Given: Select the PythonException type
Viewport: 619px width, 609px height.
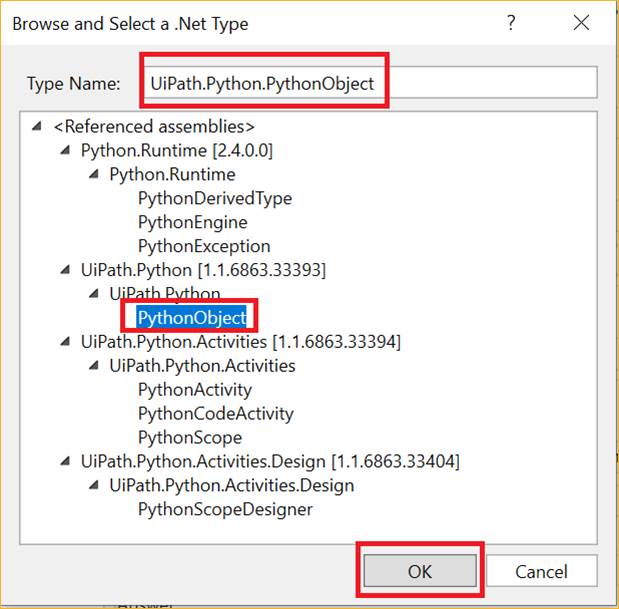Looking at the screenshot, I should tap(204, 246).
